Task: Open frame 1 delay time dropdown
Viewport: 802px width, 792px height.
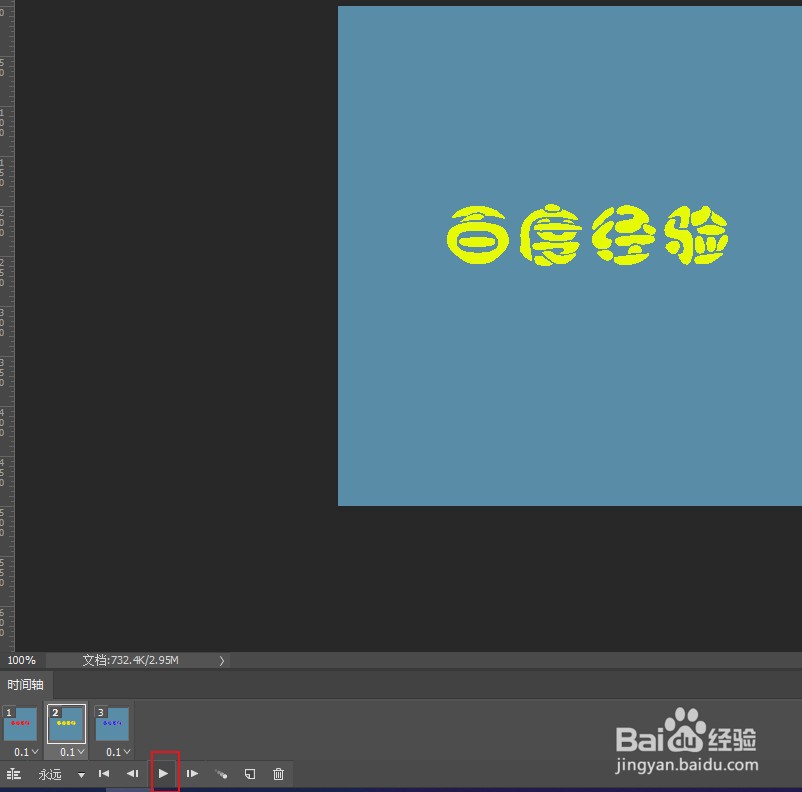Action: point(26,752)
